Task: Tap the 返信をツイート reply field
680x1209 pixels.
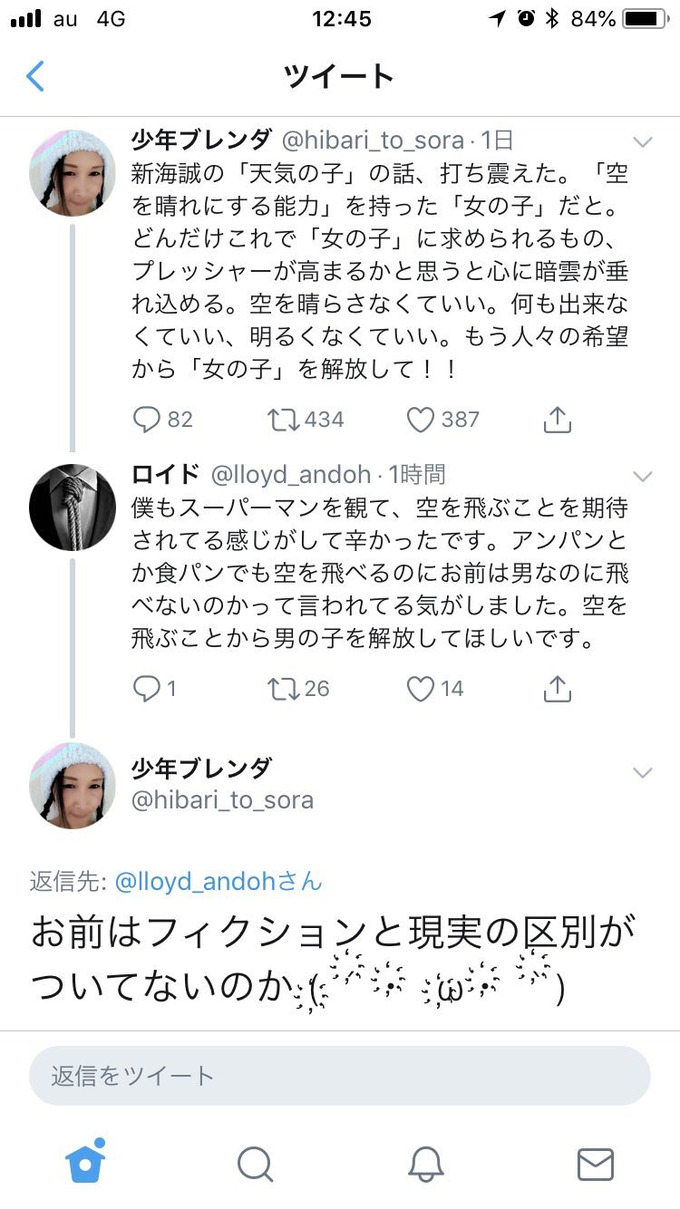Action: click(x=339, y=1075)
